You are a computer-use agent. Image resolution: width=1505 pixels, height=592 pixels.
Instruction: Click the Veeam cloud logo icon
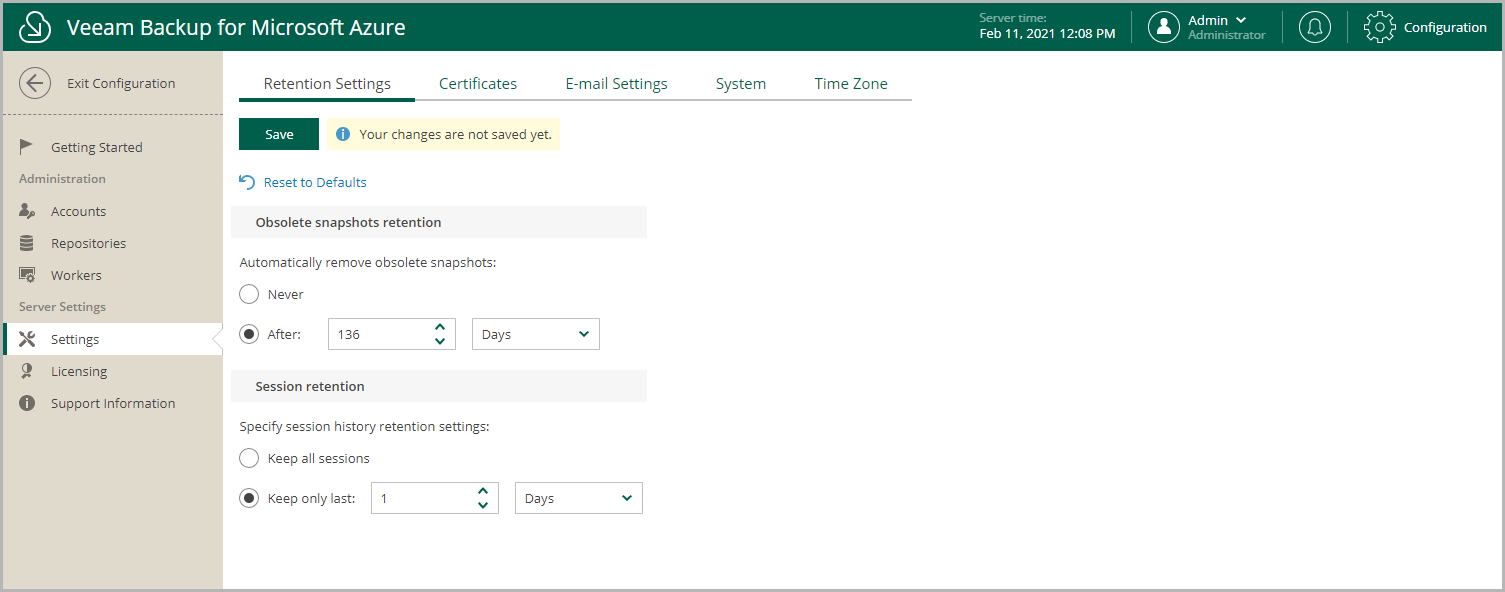coord(35,27)
